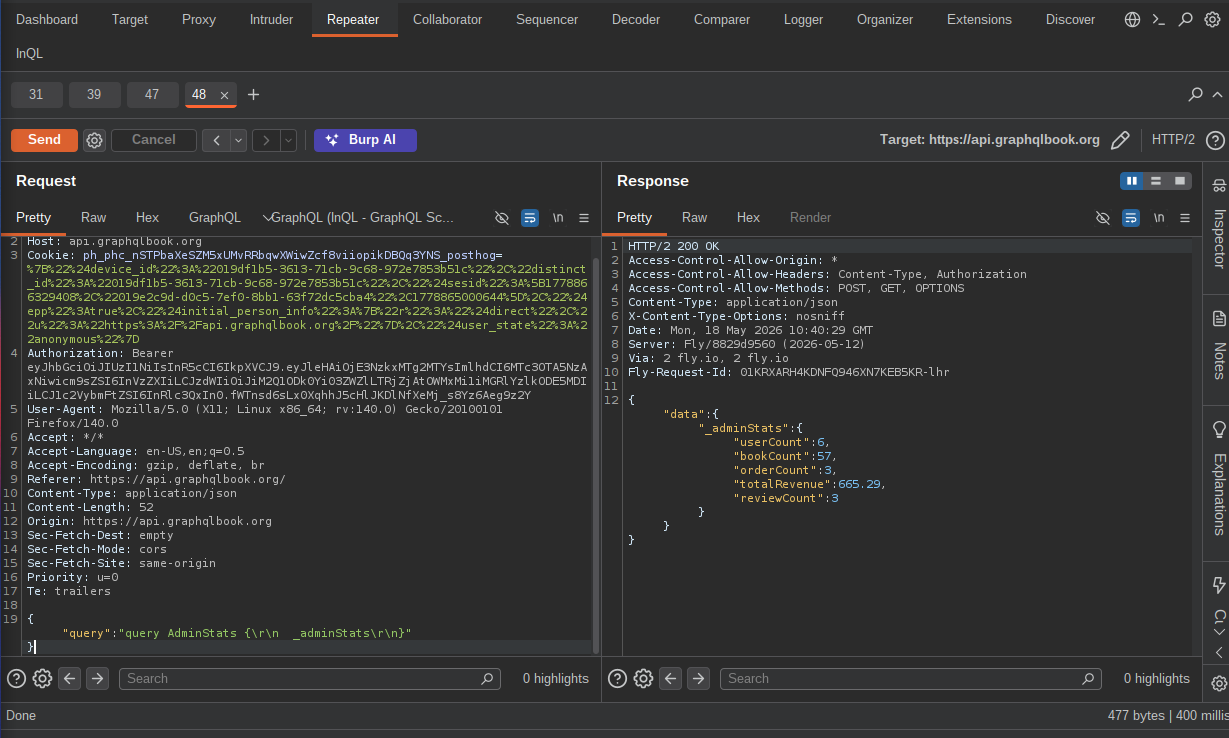Select Raw tab in Request panel
This screenshot has width=1229, height=738.
(93, 217)
